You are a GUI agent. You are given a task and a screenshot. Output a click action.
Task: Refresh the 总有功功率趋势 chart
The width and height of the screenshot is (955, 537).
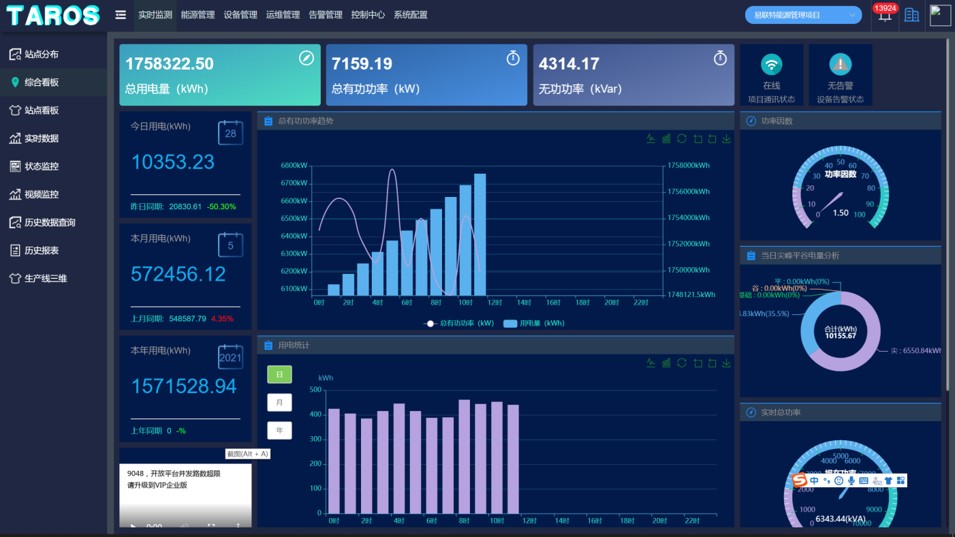(682, 139)
